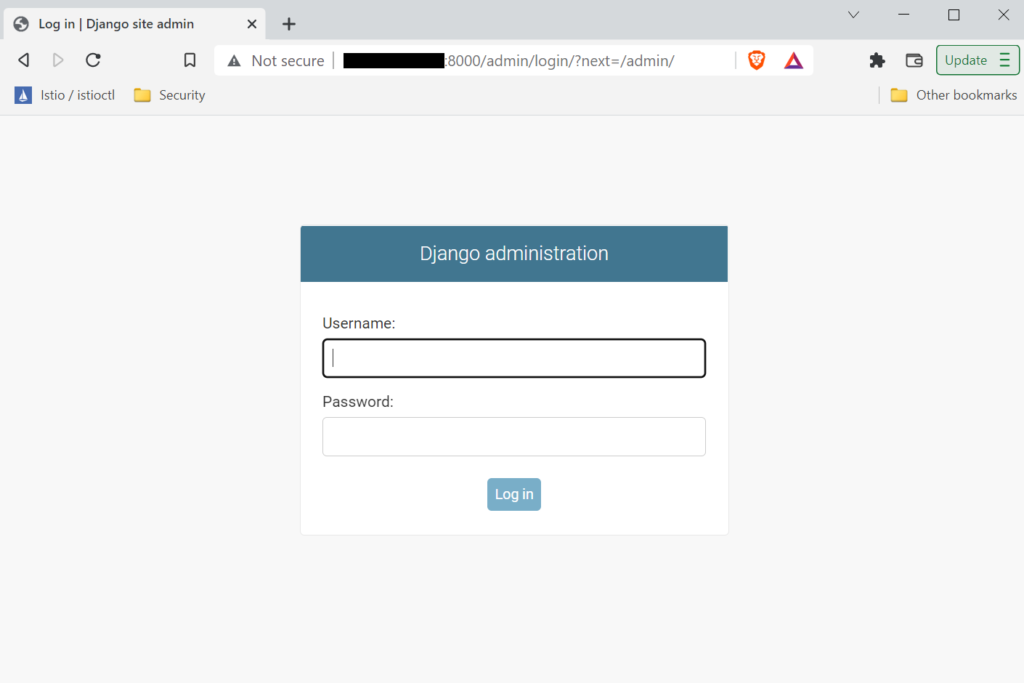Bookmark this page with the star icon
Image resolution: width=1024 pixels, height=683 pixels.
(190, 59)
